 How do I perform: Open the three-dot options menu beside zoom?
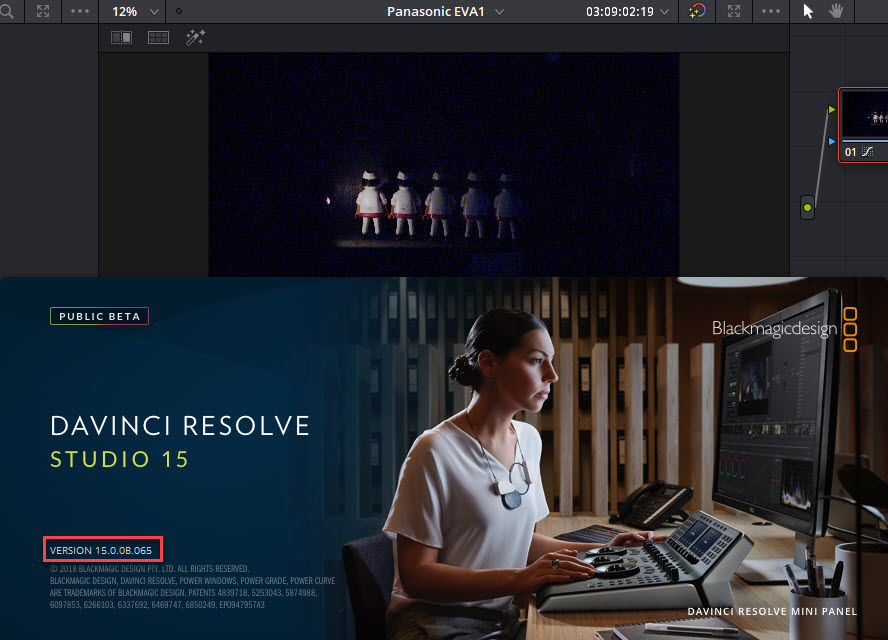click(x=80, y=11)
